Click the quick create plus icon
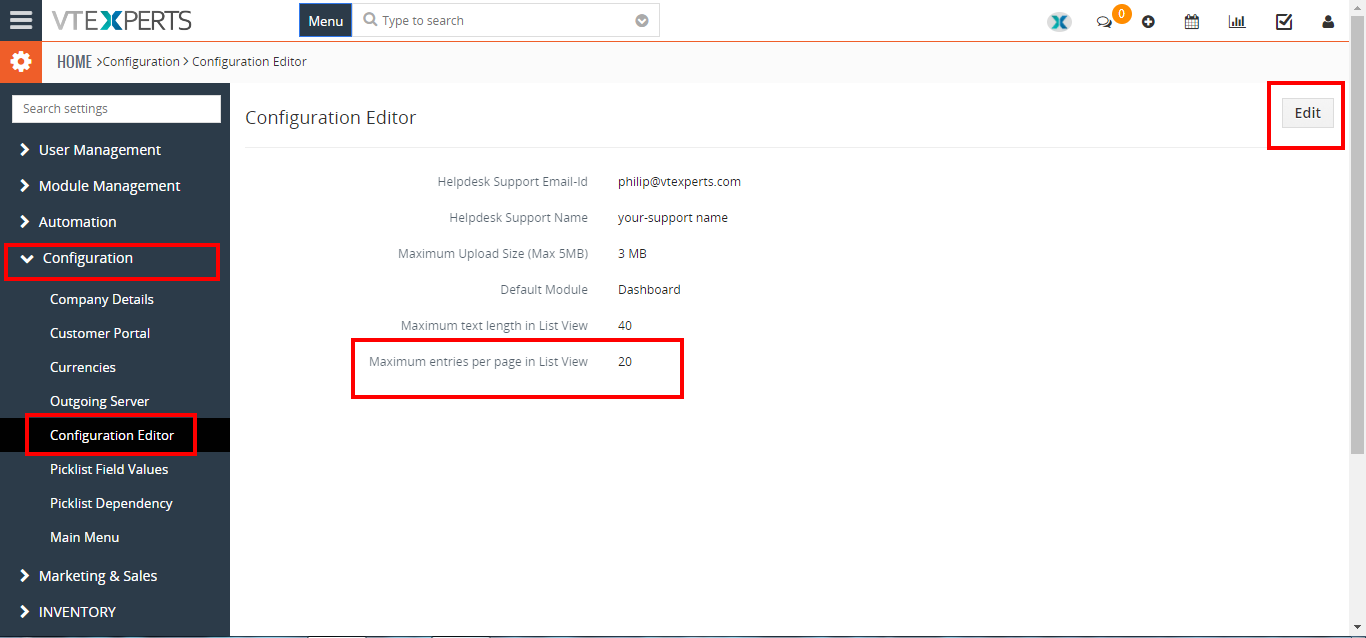Viewport: 1366px width, 638px height. pos(1148,22)
